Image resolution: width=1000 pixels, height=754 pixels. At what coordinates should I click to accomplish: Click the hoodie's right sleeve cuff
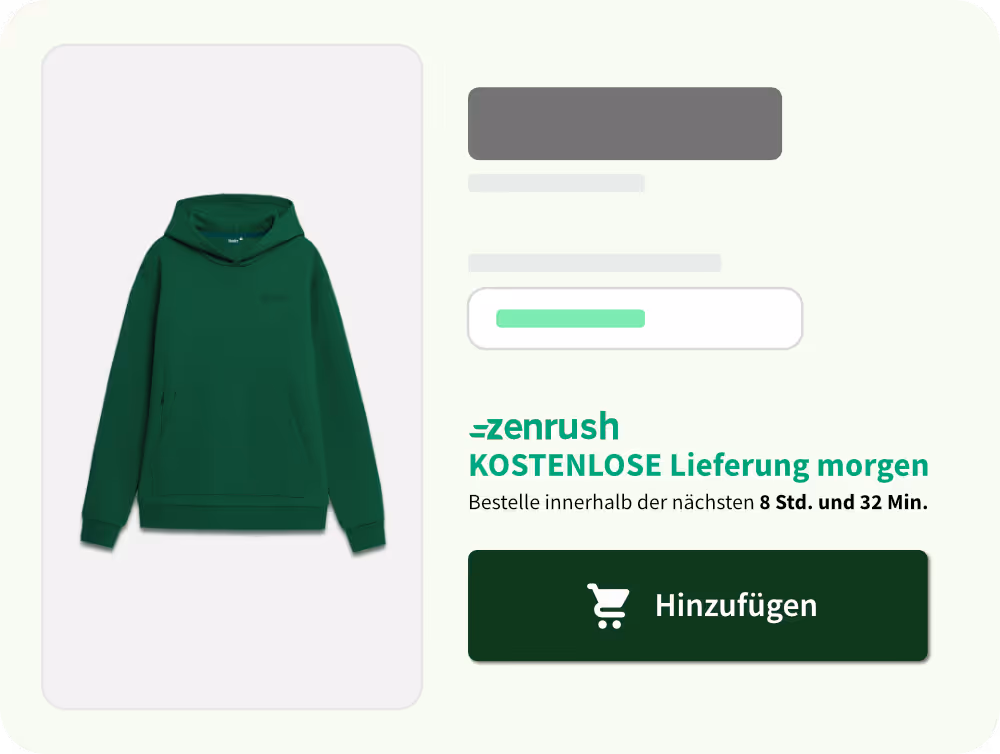pyautogui.click(x=365, y=536)
